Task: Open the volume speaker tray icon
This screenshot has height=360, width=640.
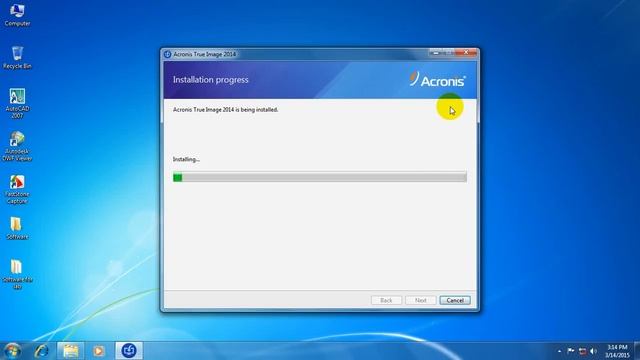Action: [x=593, y=351]
